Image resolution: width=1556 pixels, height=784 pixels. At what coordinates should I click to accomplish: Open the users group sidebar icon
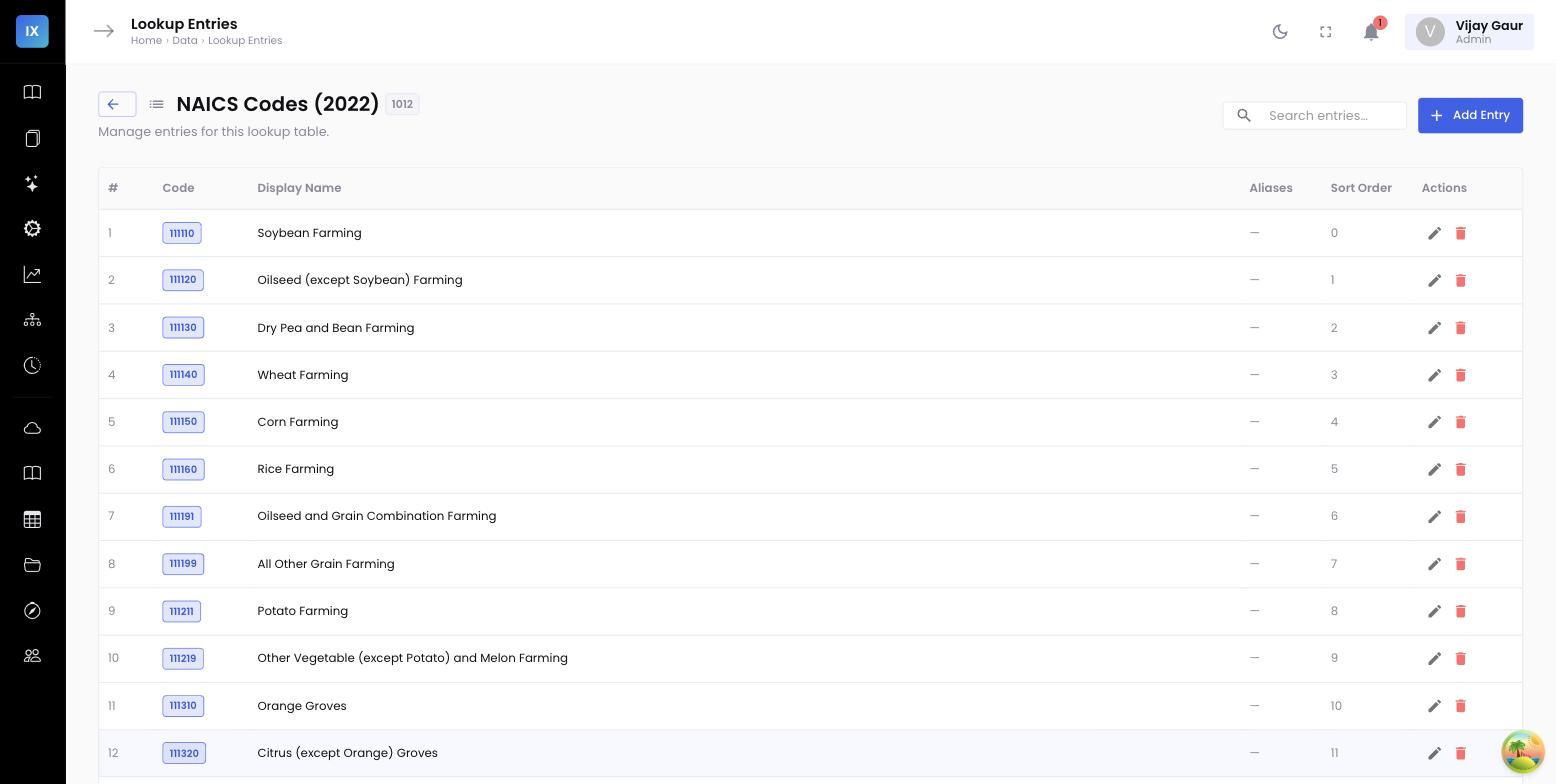pyautogui.click(x=32, y=656)
